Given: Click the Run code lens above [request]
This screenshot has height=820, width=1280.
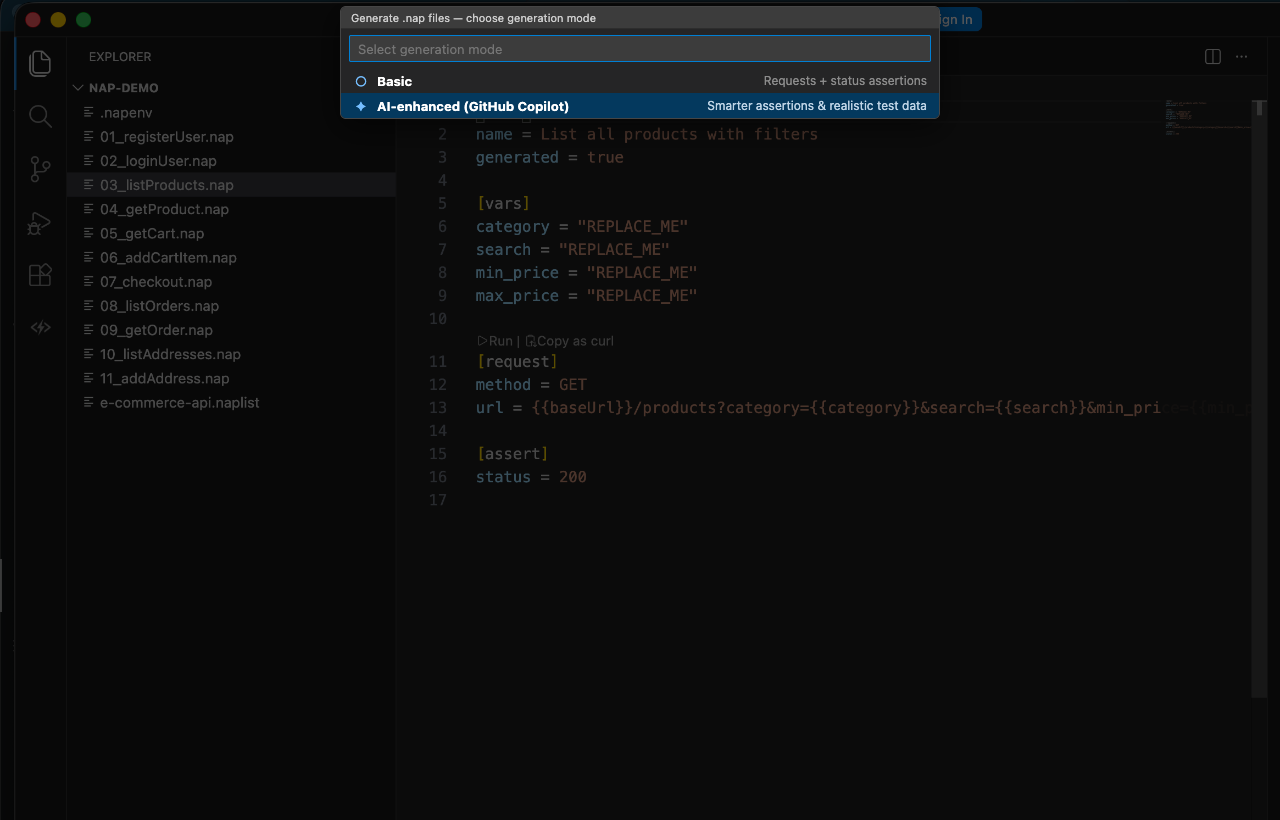Looking at the screenshot, I should 495,341.
